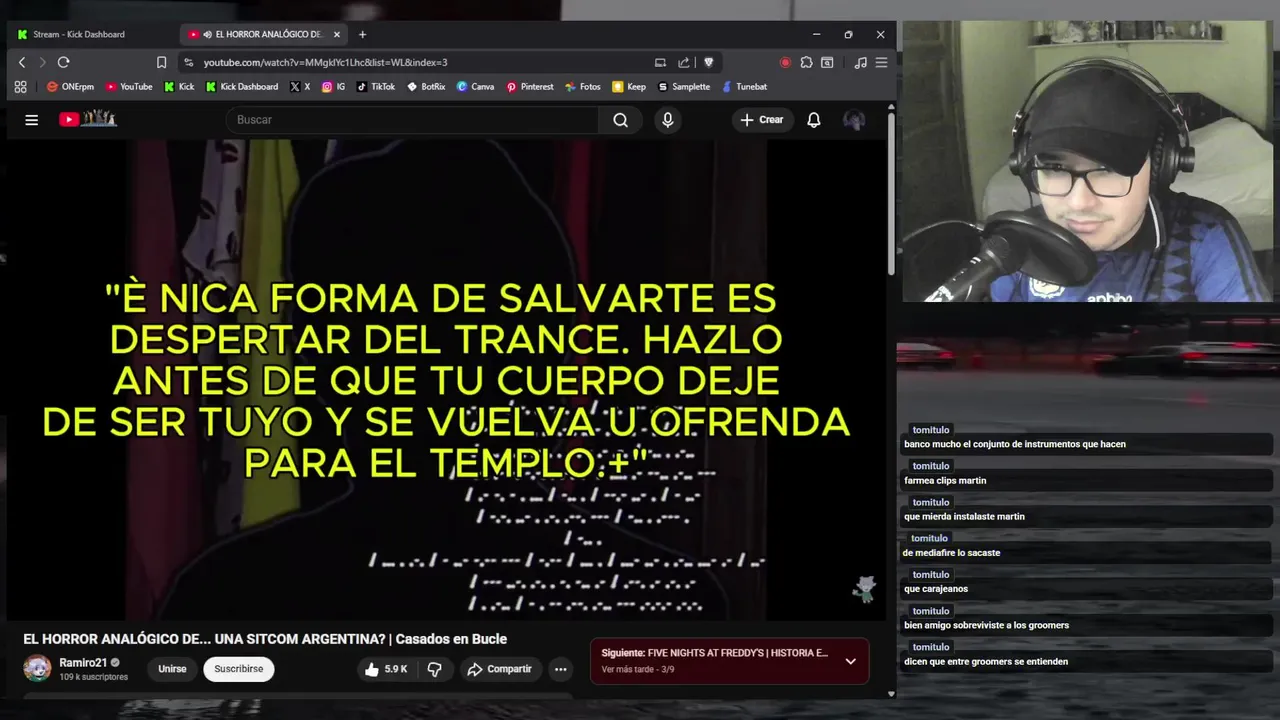Open the YouTube guide hamburger menu

(31, 120)
